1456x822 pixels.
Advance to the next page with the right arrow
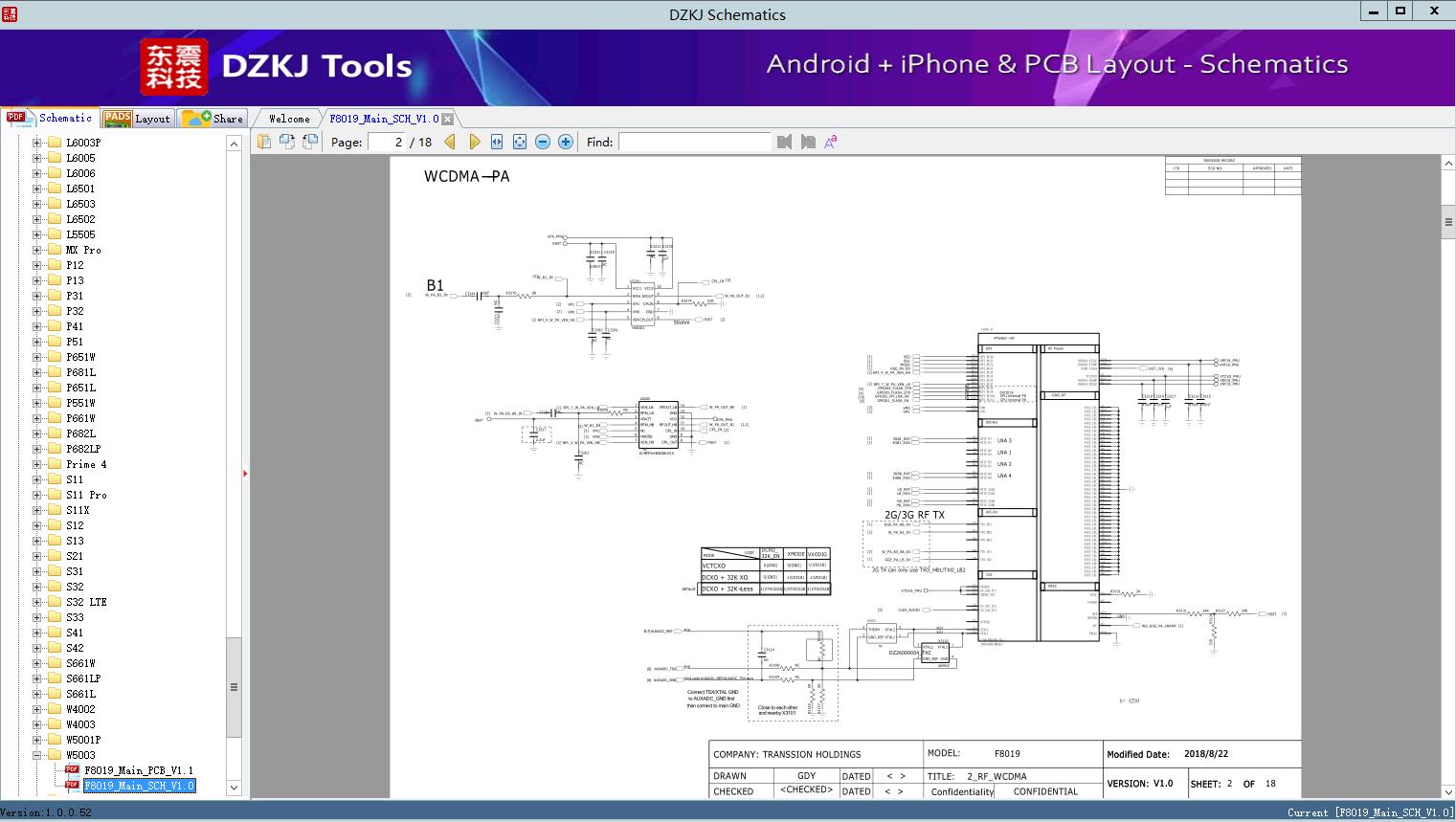click(474, 142)
